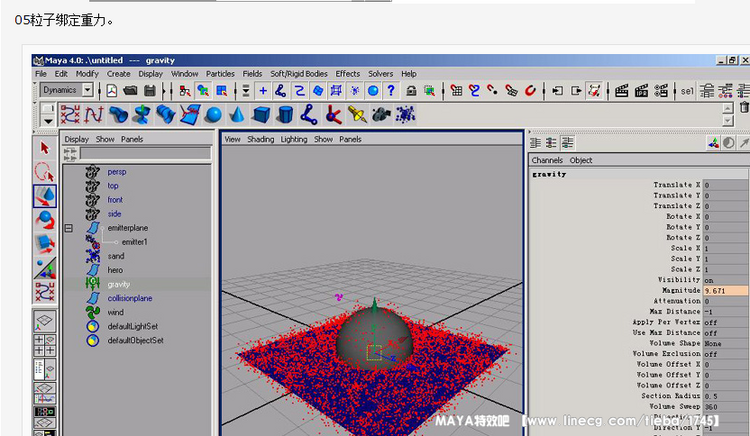Create a cylinder from the shelf
This screenshot has height=436, width=750.
pos(286,115)
